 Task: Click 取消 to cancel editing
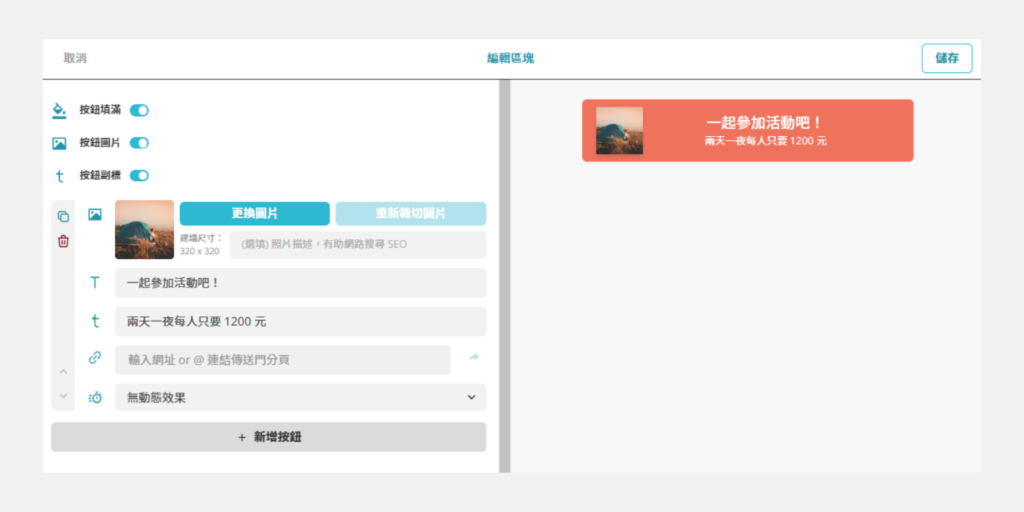(75, 58)
